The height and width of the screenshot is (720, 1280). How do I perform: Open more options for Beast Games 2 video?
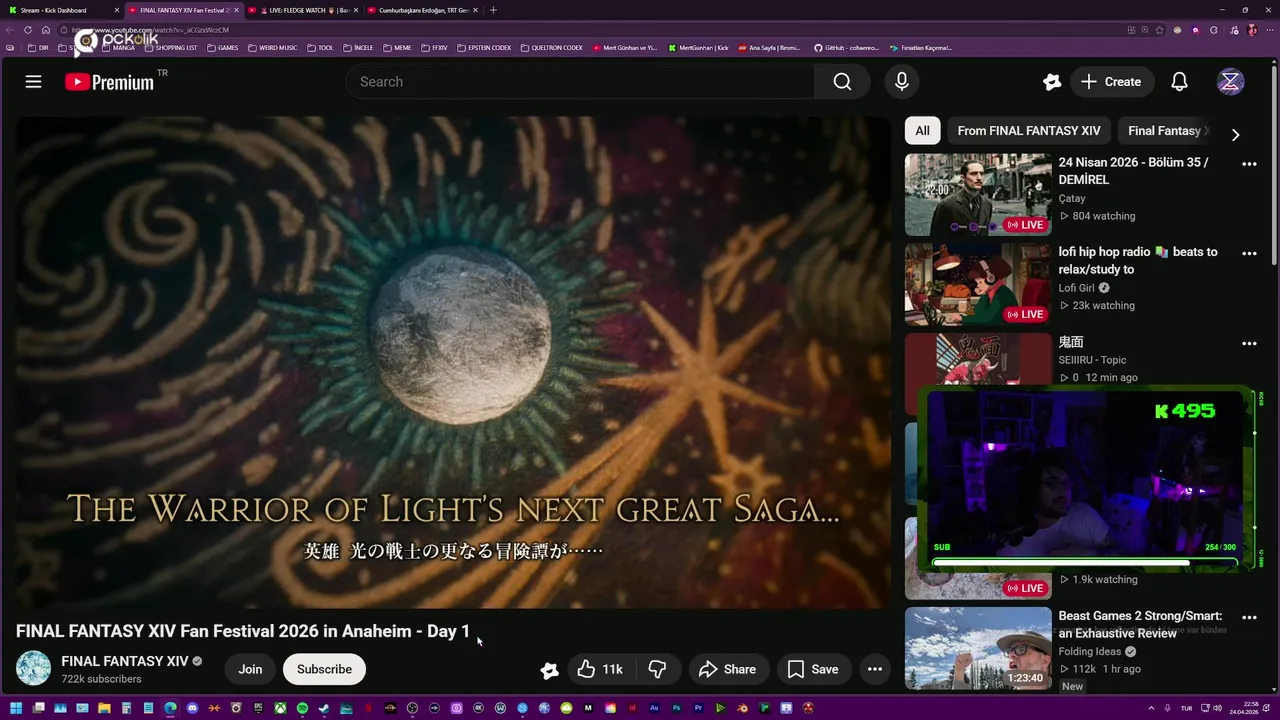(x=1249, y=618)
